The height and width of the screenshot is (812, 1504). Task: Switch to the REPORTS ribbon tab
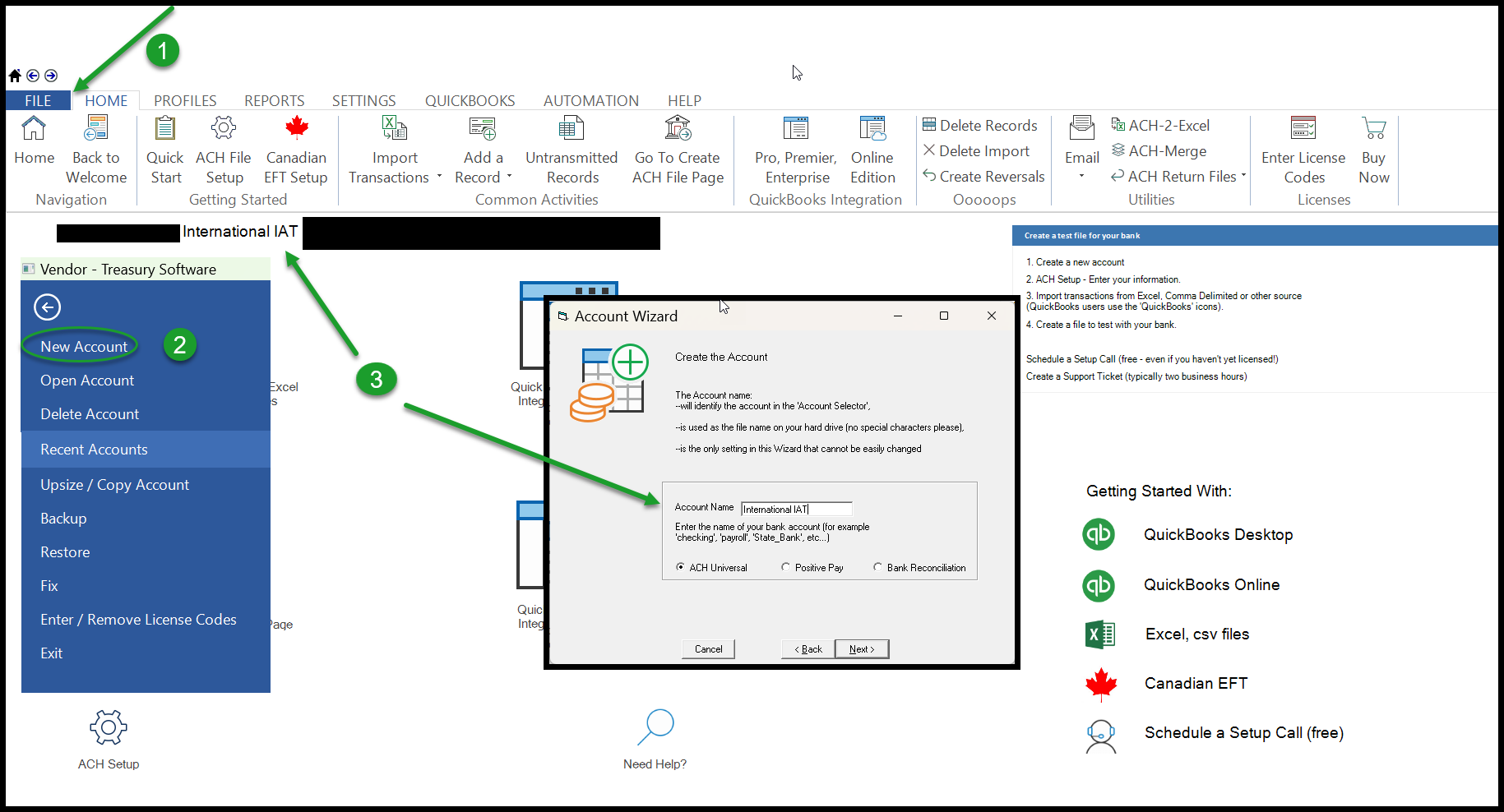coord(274,101)
